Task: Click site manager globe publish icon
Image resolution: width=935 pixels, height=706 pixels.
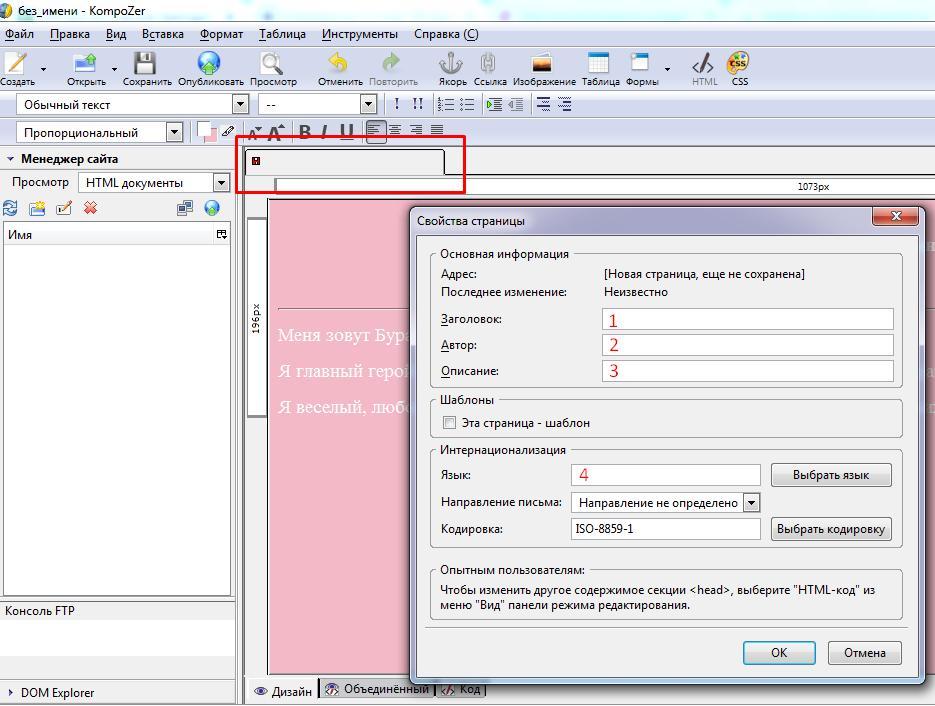Action: pyautogui.click(x=212, y=208)
